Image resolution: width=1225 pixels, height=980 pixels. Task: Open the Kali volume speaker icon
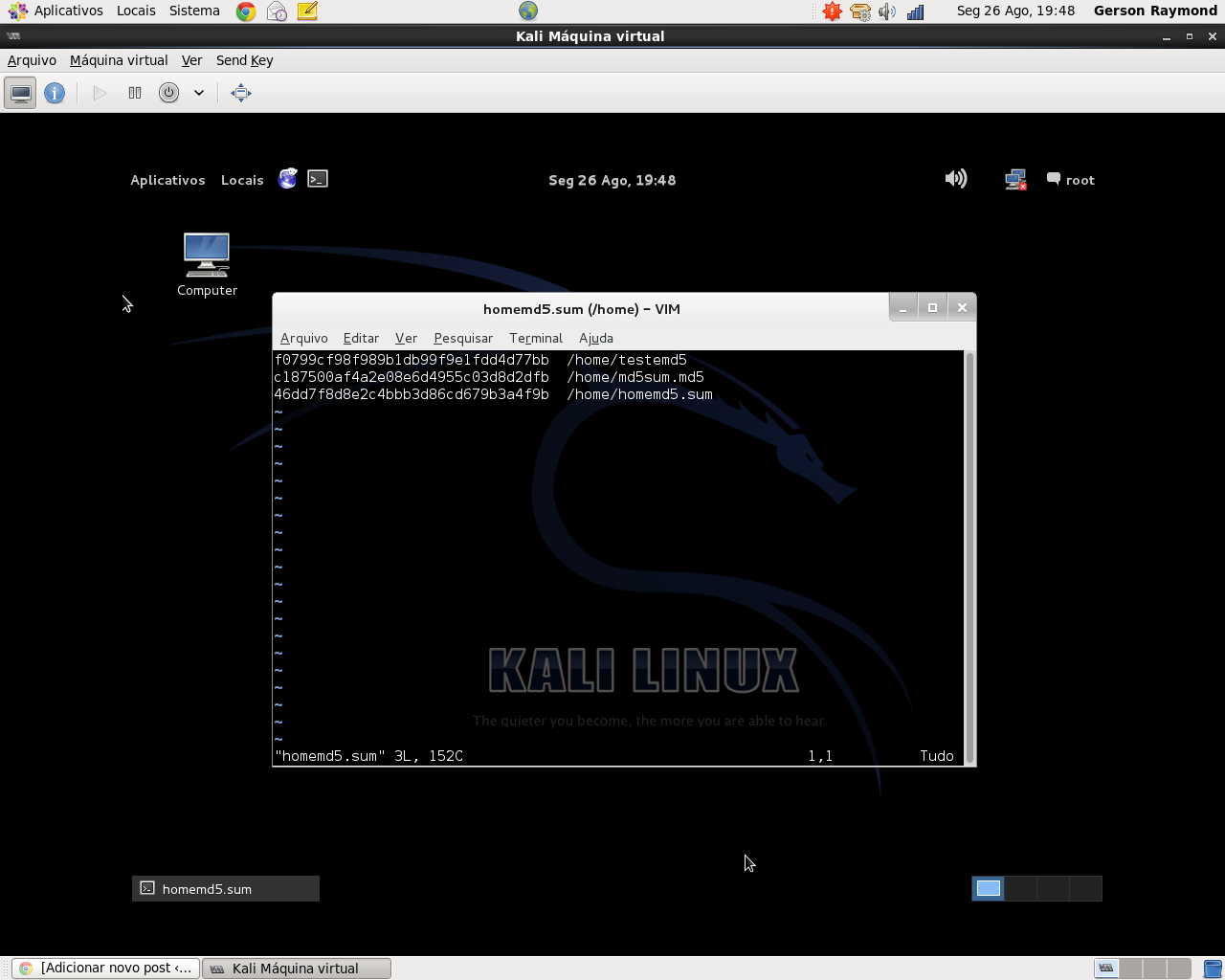[956, 179]
